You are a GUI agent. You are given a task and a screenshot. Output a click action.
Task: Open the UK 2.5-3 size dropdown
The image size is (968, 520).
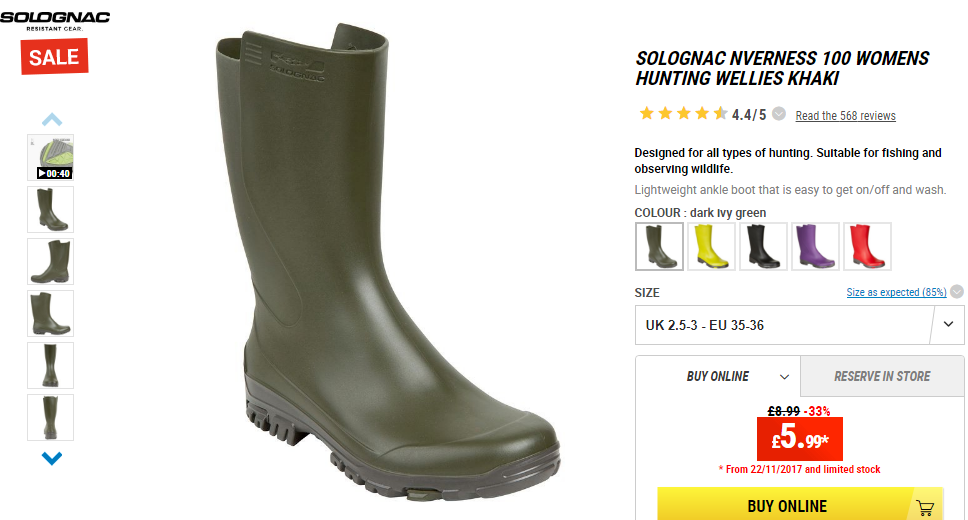tap(799, 325)
